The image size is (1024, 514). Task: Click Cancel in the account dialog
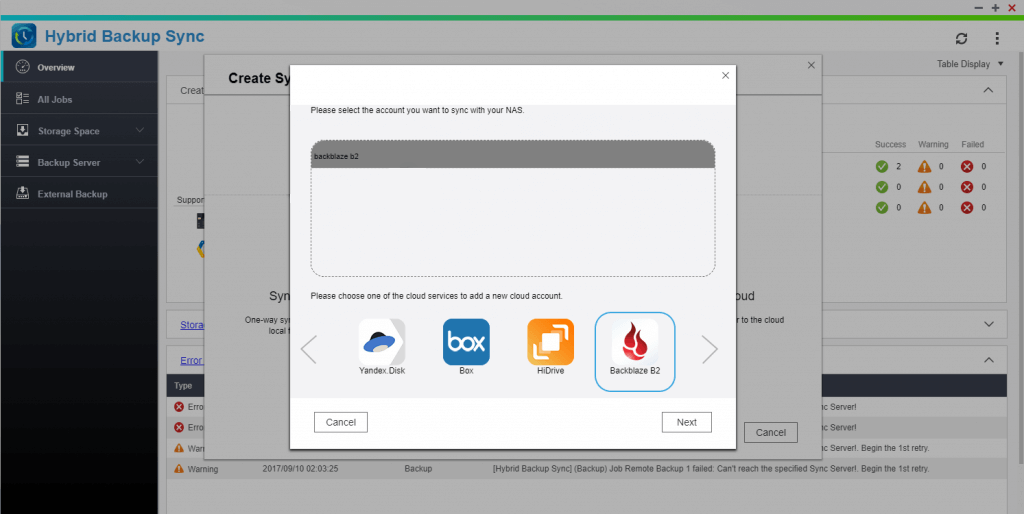click(341, 422)
